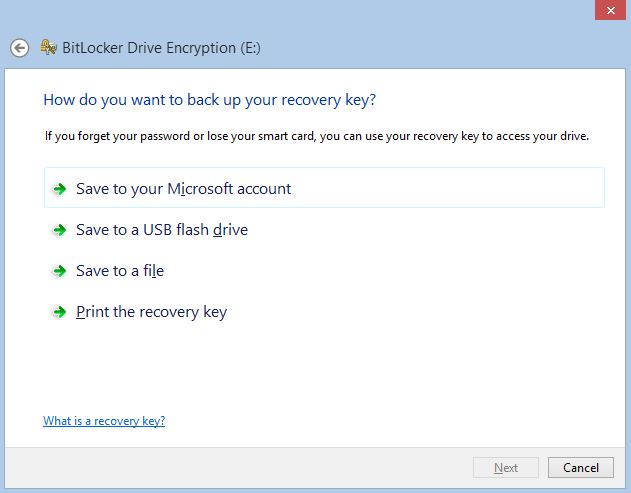Choose Save to your Microsoft account
The width and height of the screenshot is (631, 493).
324,188
